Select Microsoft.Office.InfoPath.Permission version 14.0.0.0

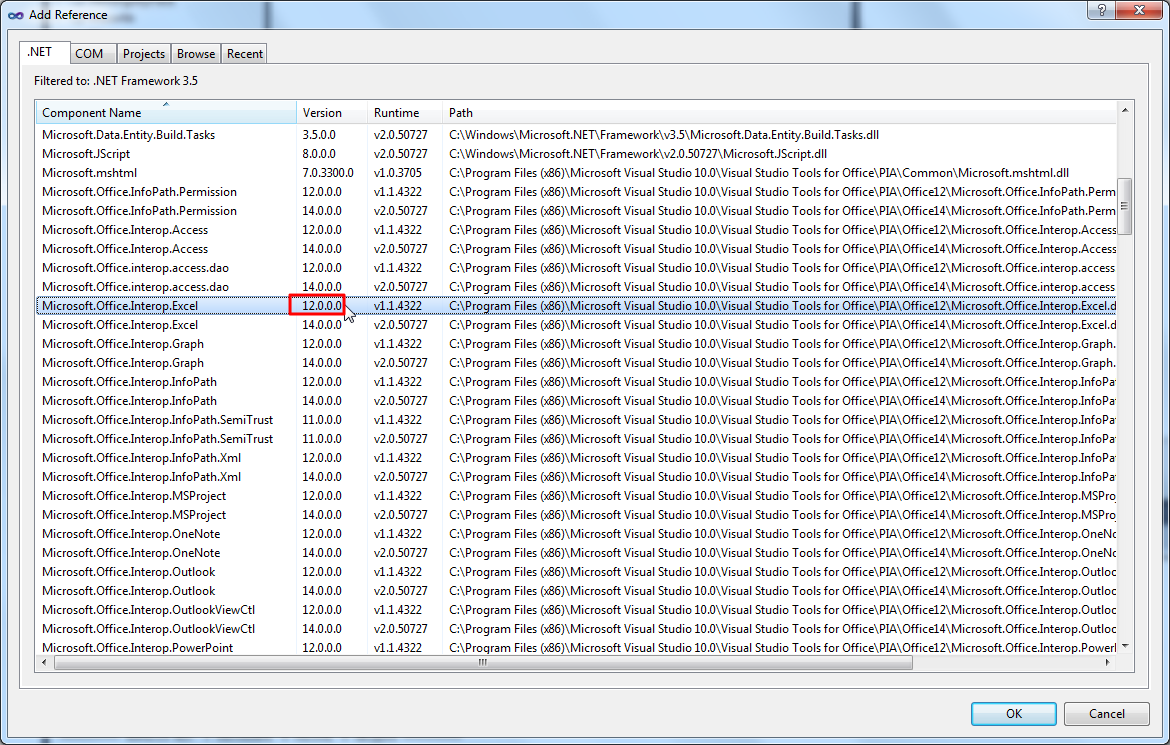[x=576, y=211]
